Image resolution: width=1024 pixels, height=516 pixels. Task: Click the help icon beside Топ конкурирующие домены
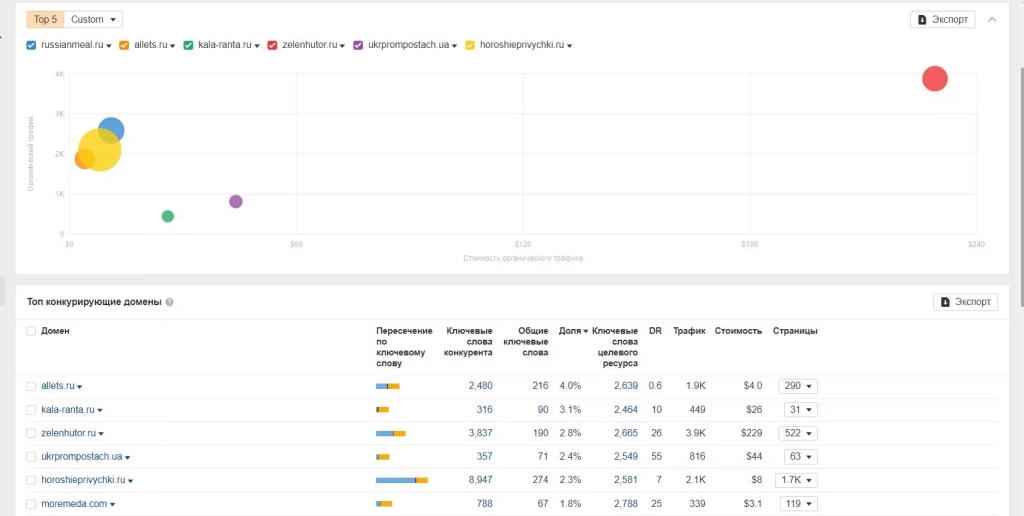pyautogui.click(x=170, y=302)
